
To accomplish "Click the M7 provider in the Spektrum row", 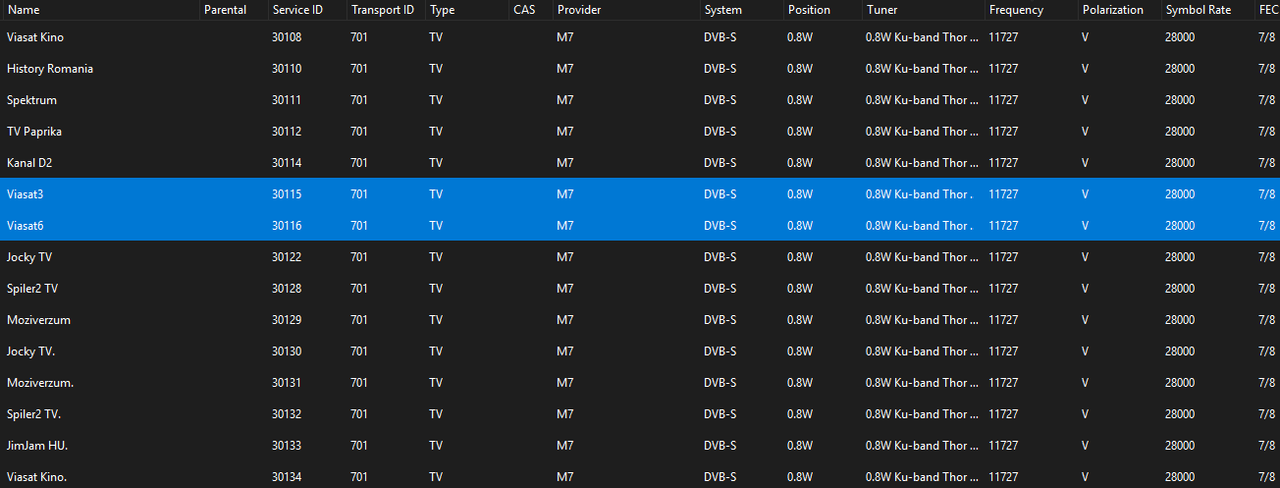I will [565, 100].
